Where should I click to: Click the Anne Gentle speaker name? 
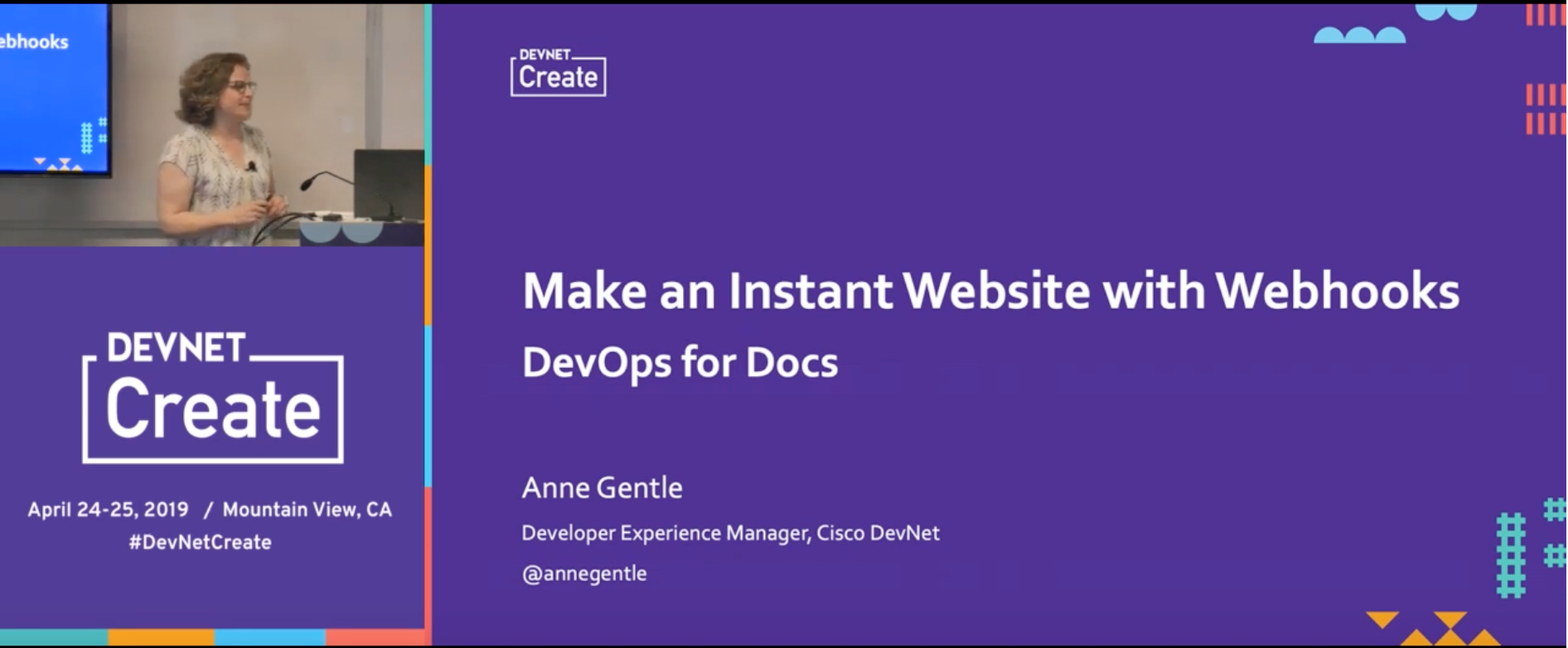(602, 487)
